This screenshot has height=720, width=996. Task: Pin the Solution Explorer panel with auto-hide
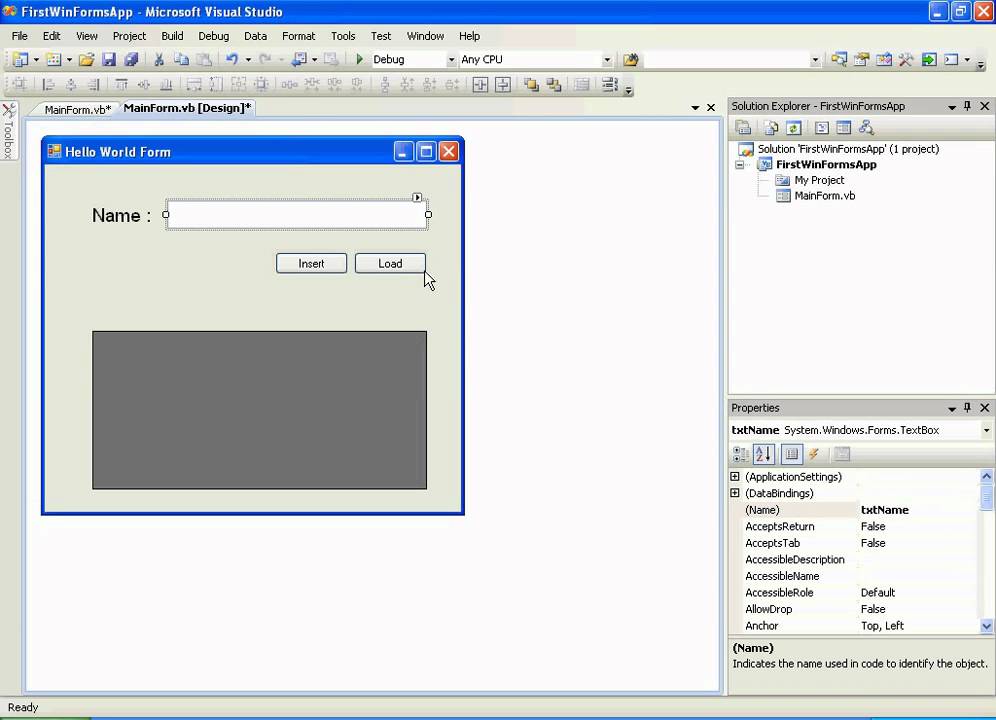click(967, 106)
